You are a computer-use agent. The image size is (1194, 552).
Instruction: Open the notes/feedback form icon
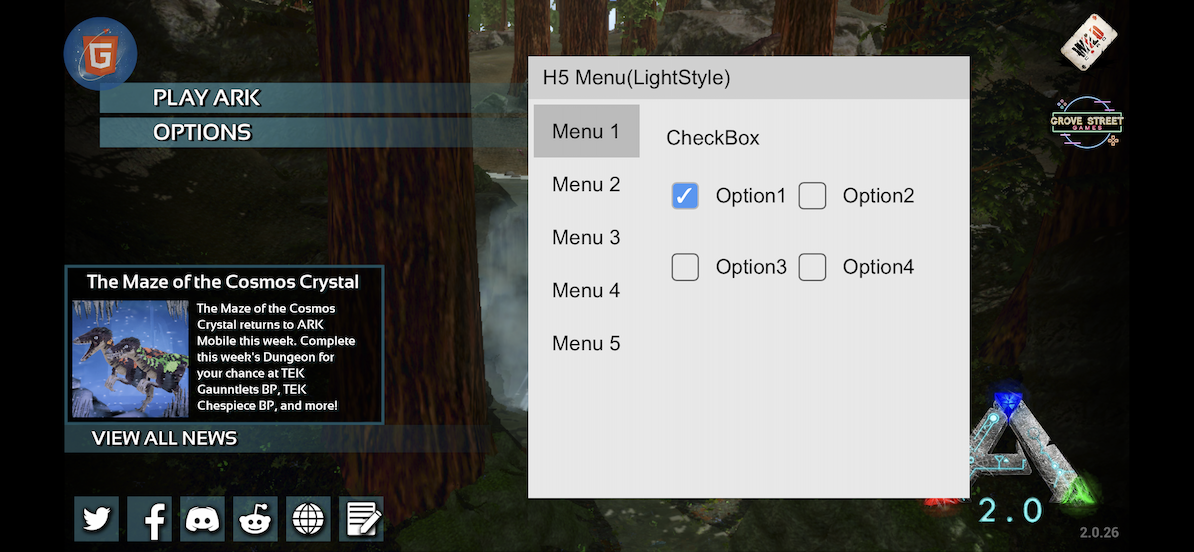tap(361, 519)
